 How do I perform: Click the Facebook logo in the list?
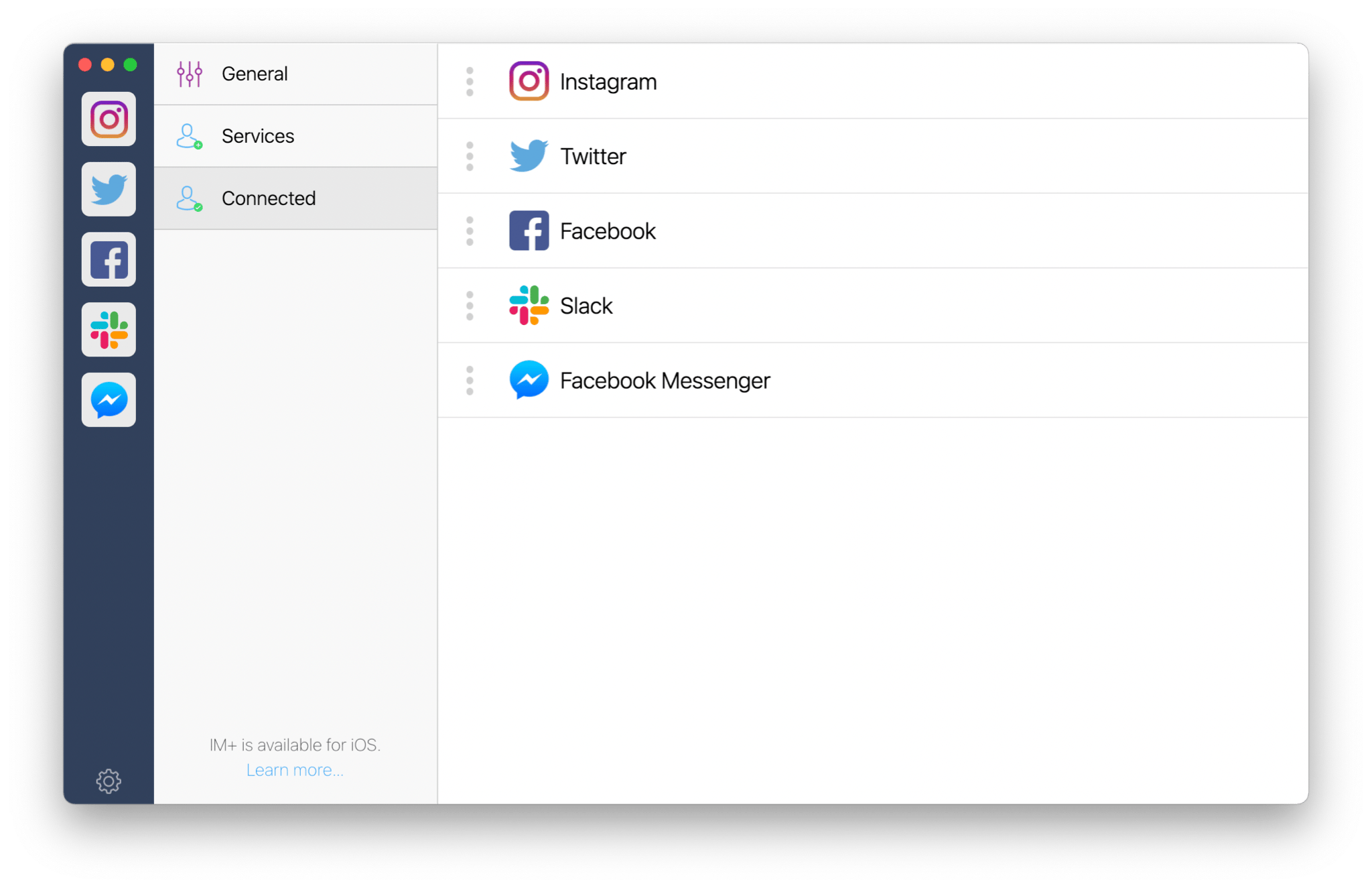click(x=529, y=231)
